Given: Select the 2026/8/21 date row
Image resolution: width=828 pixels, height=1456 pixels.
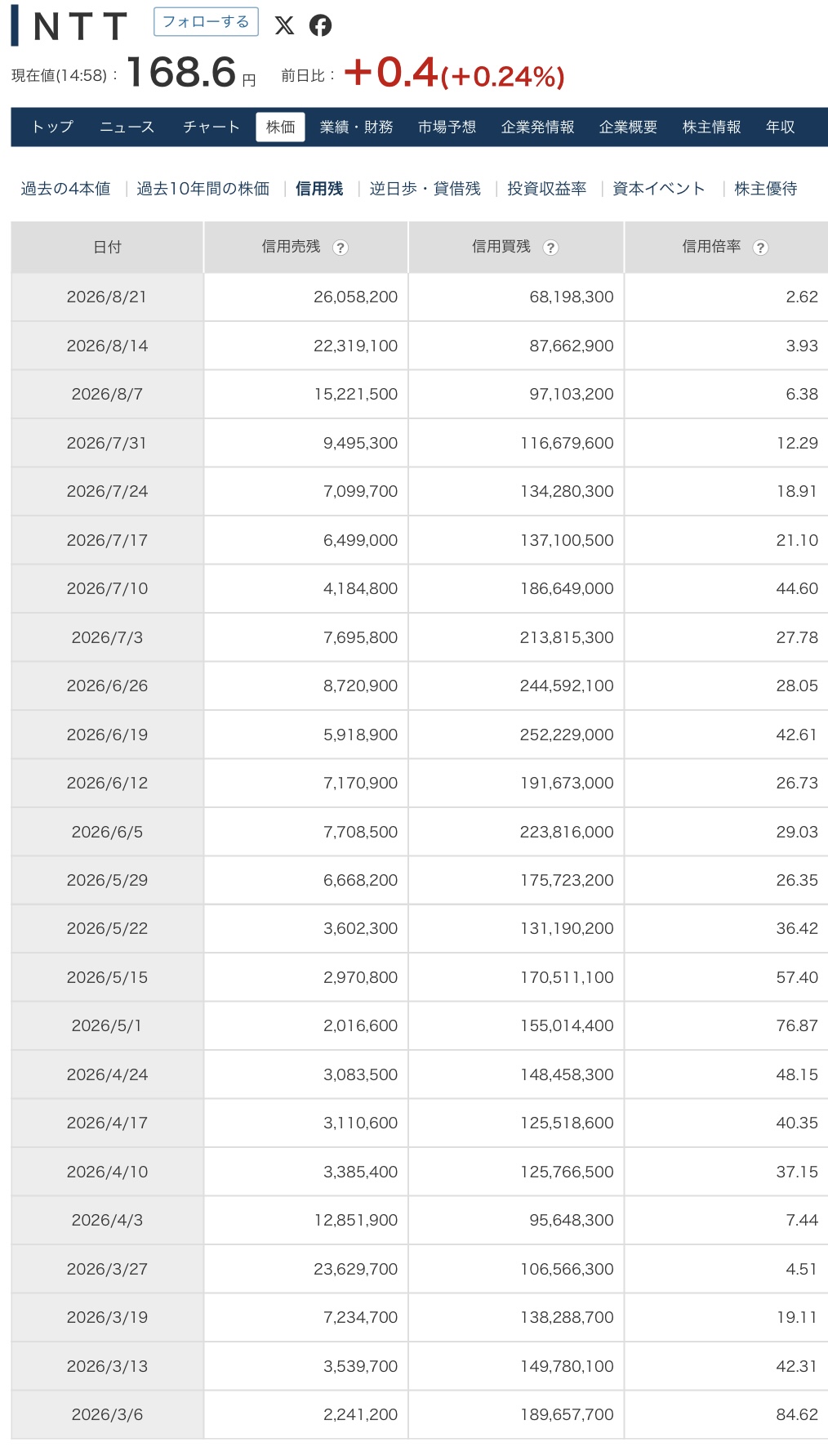Looking at the screenshot, I should [419, 297].
